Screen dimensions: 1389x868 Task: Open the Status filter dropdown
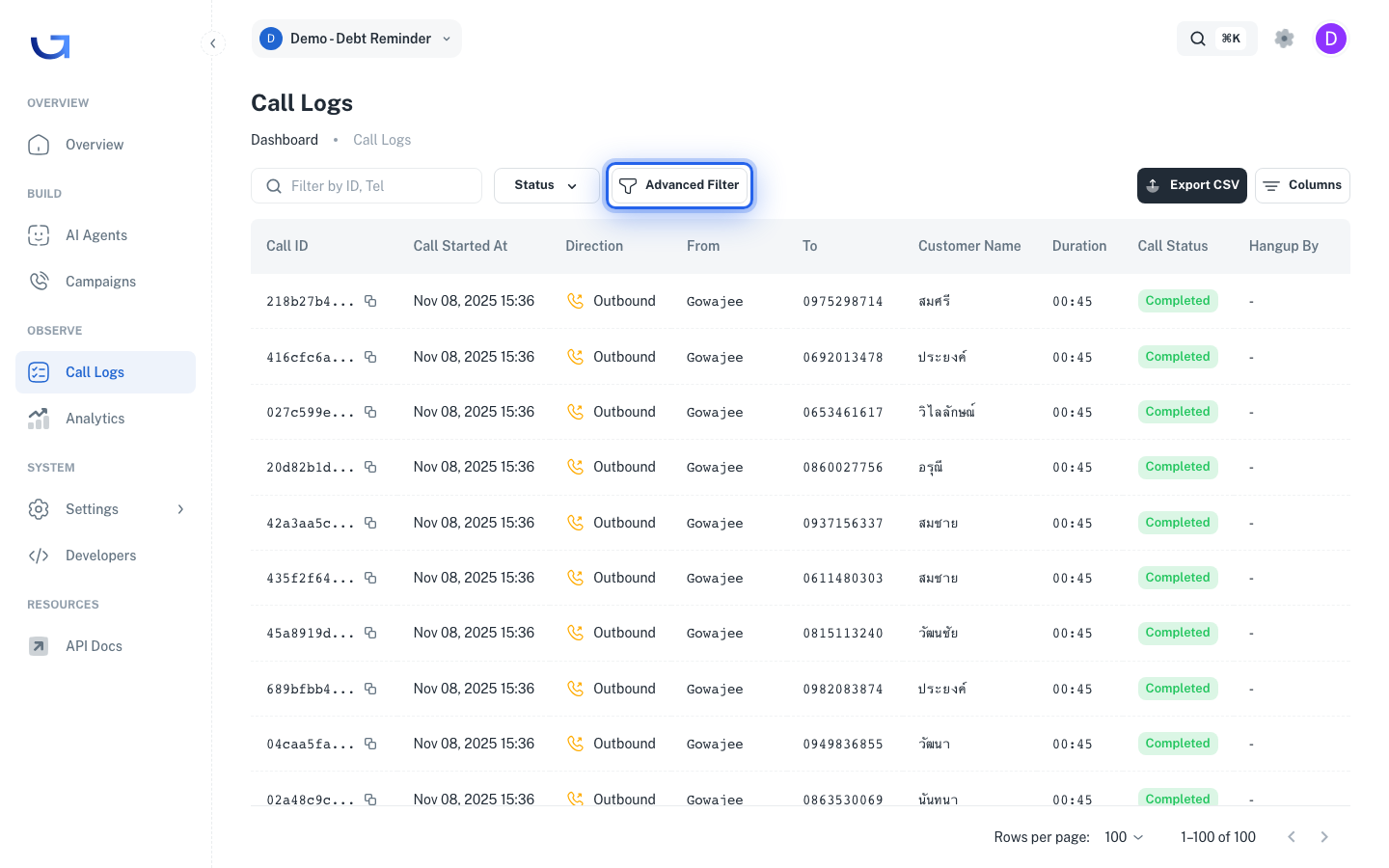546,185
